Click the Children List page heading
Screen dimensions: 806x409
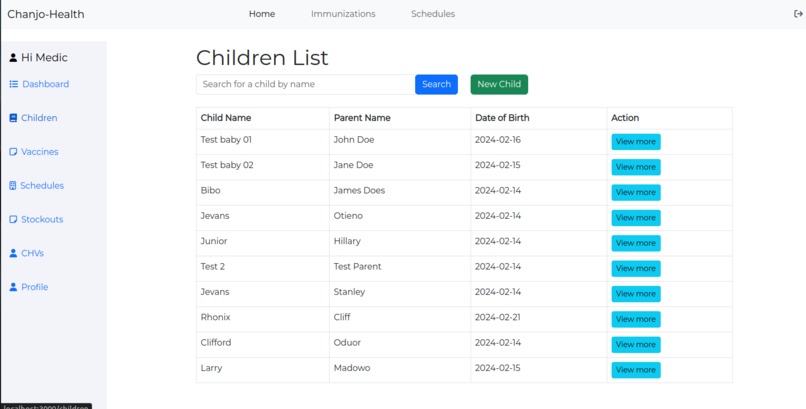point(262,58)
